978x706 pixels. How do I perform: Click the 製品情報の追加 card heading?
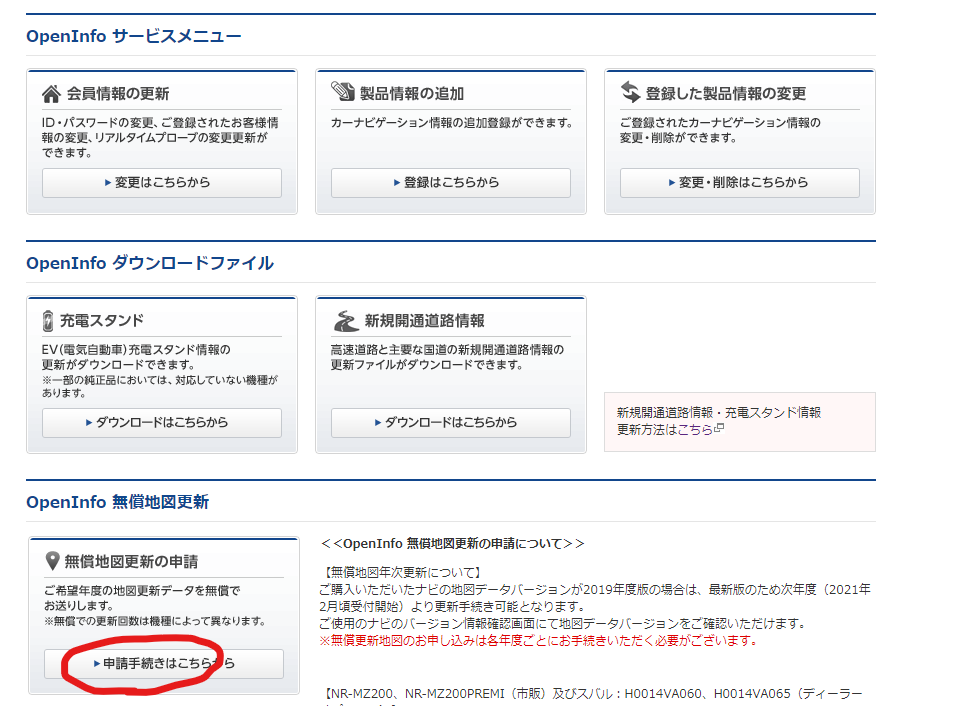tap(412, 94)
